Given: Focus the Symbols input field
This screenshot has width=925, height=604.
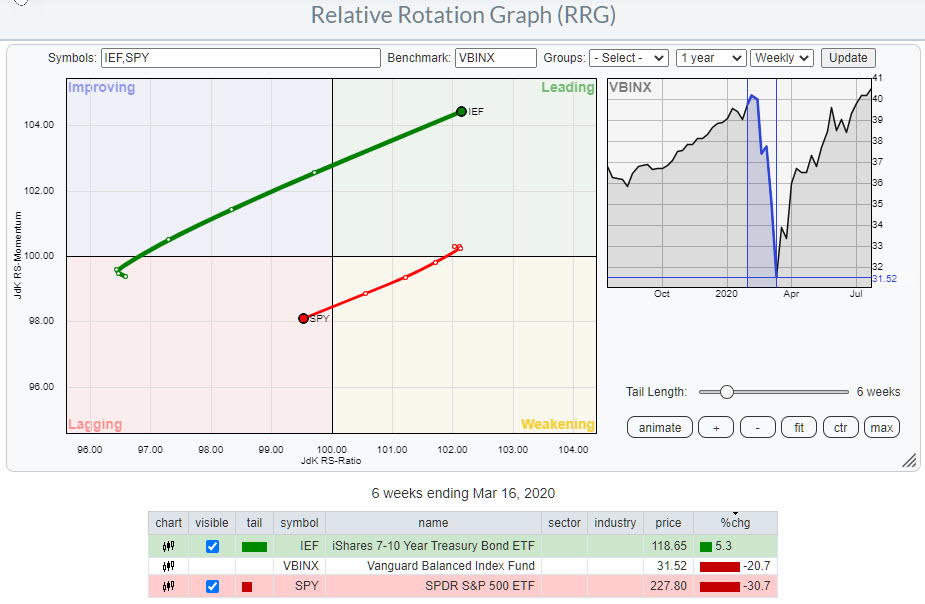Looking at the screenshot, I should [240, 58].
